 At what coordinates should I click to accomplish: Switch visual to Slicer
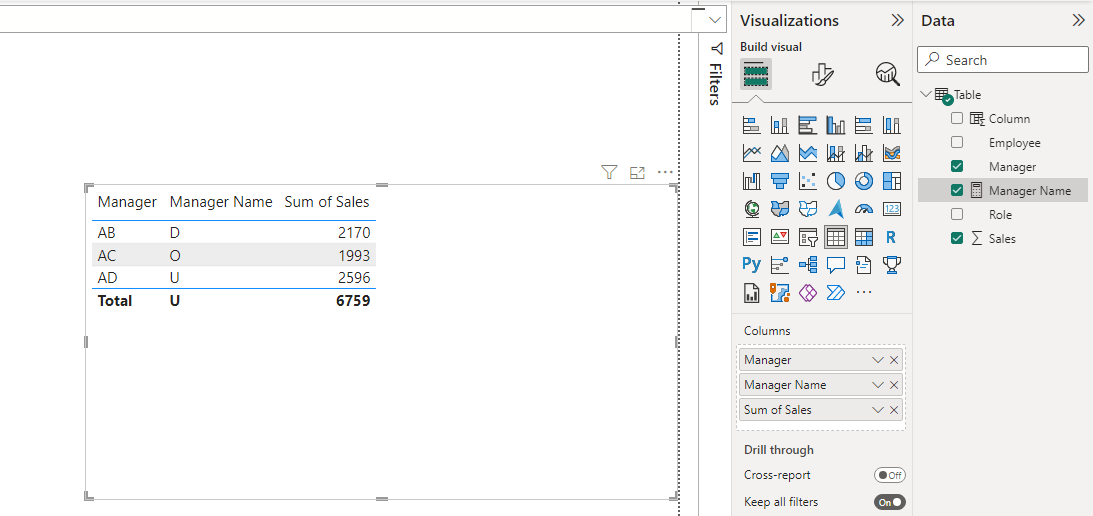[807, 237]
